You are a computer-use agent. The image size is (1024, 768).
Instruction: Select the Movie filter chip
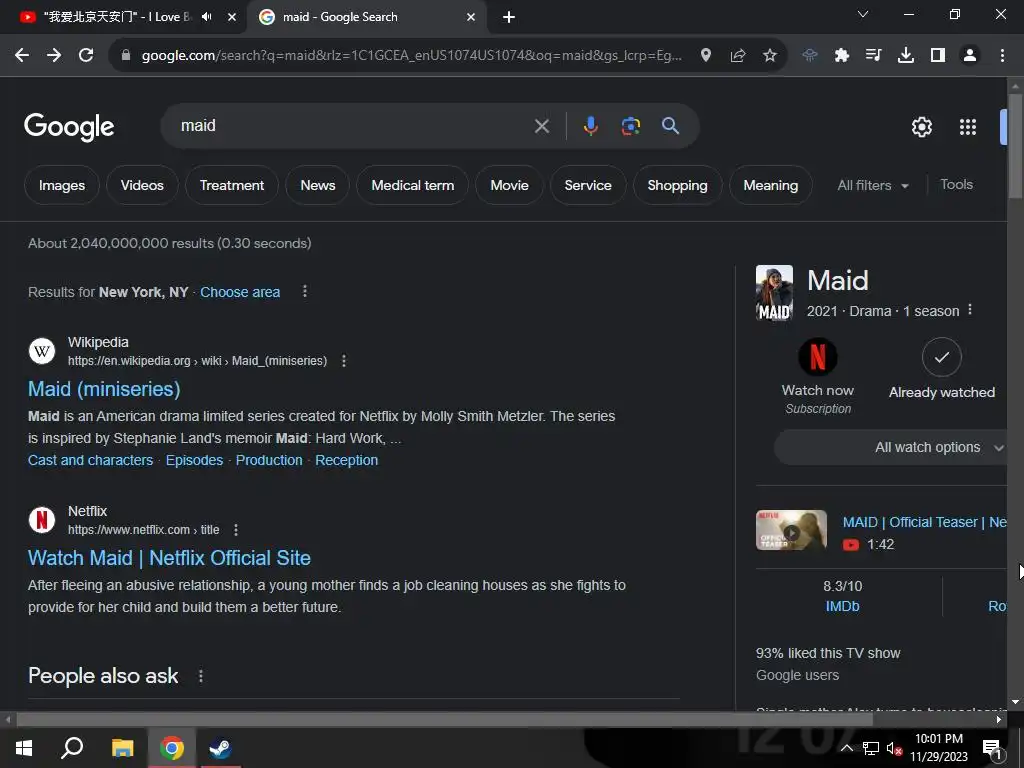[509, 185]
